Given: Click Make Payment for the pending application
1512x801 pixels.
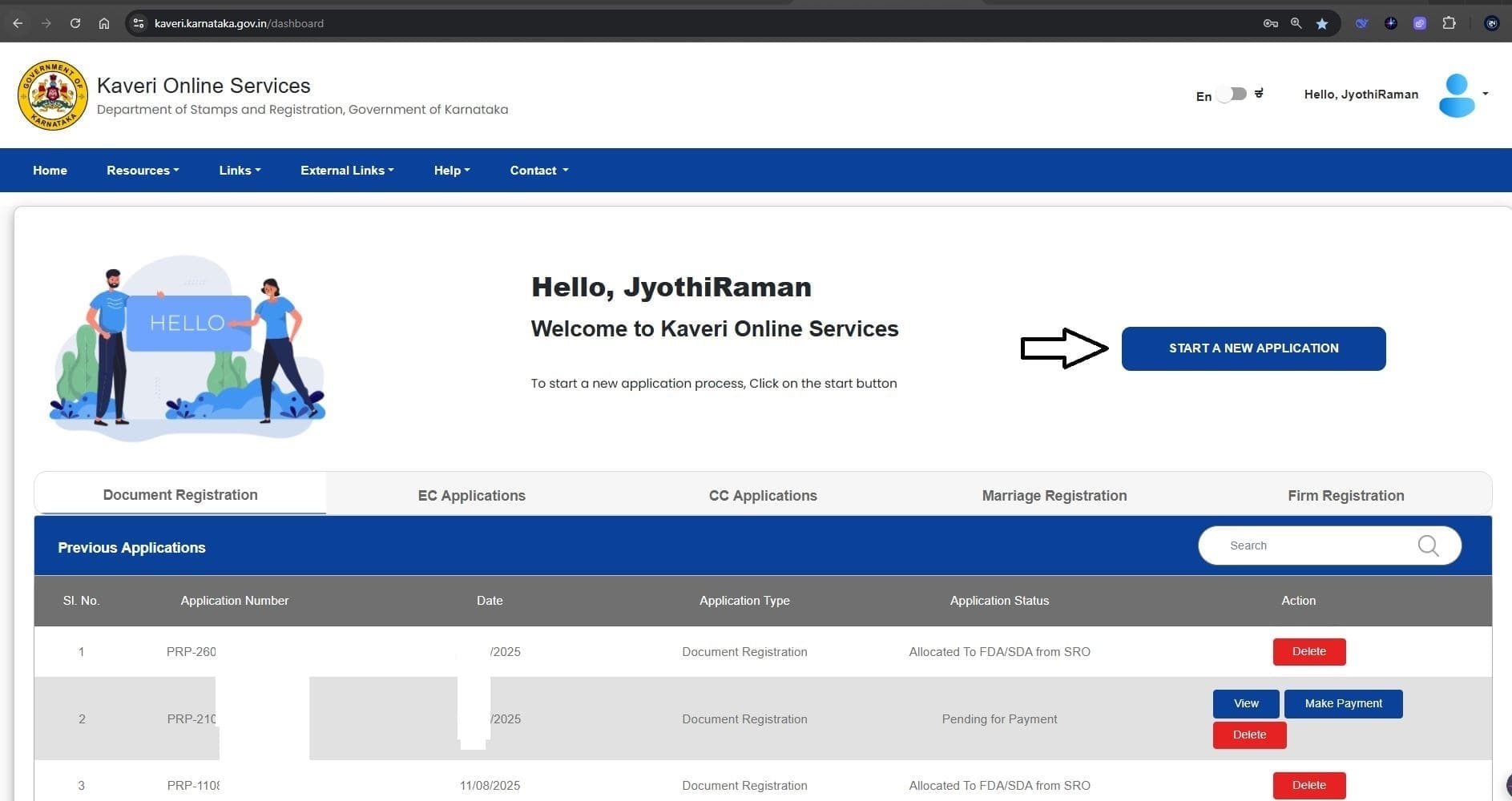Looking at the screenshot, I should 1343,703.
